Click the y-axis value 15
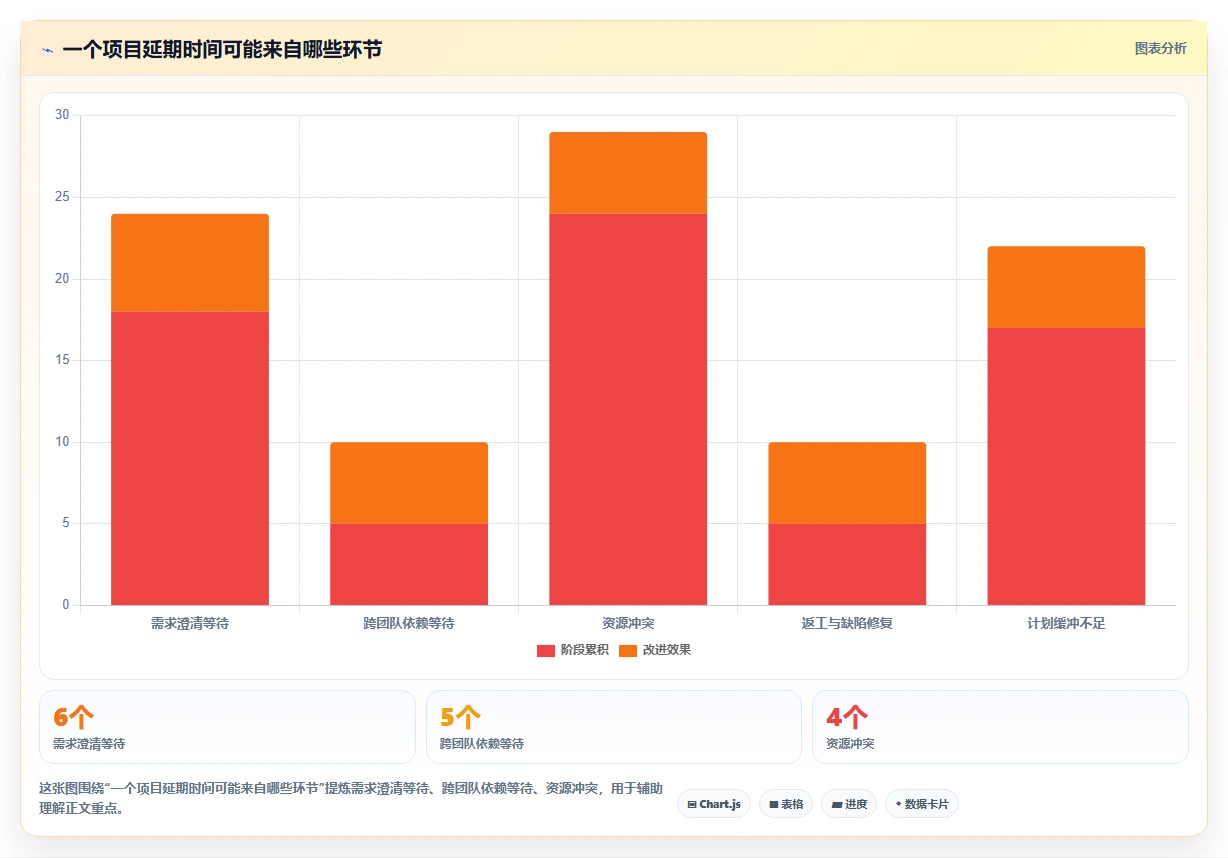This screenshot has width=1228, height=858. pos(62,360)
